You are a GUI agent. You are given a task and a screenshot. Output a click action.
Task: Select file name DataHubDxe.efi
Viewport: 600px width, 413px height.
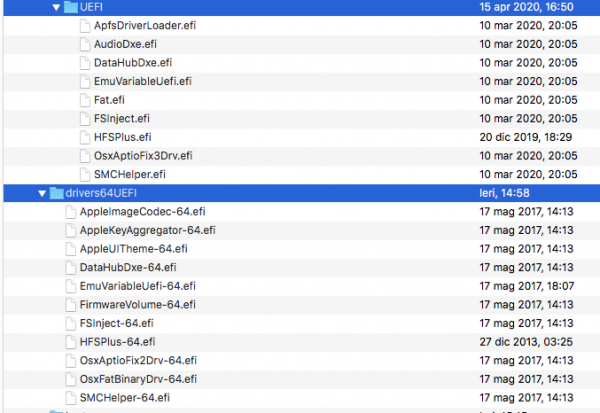click(133, 63)
